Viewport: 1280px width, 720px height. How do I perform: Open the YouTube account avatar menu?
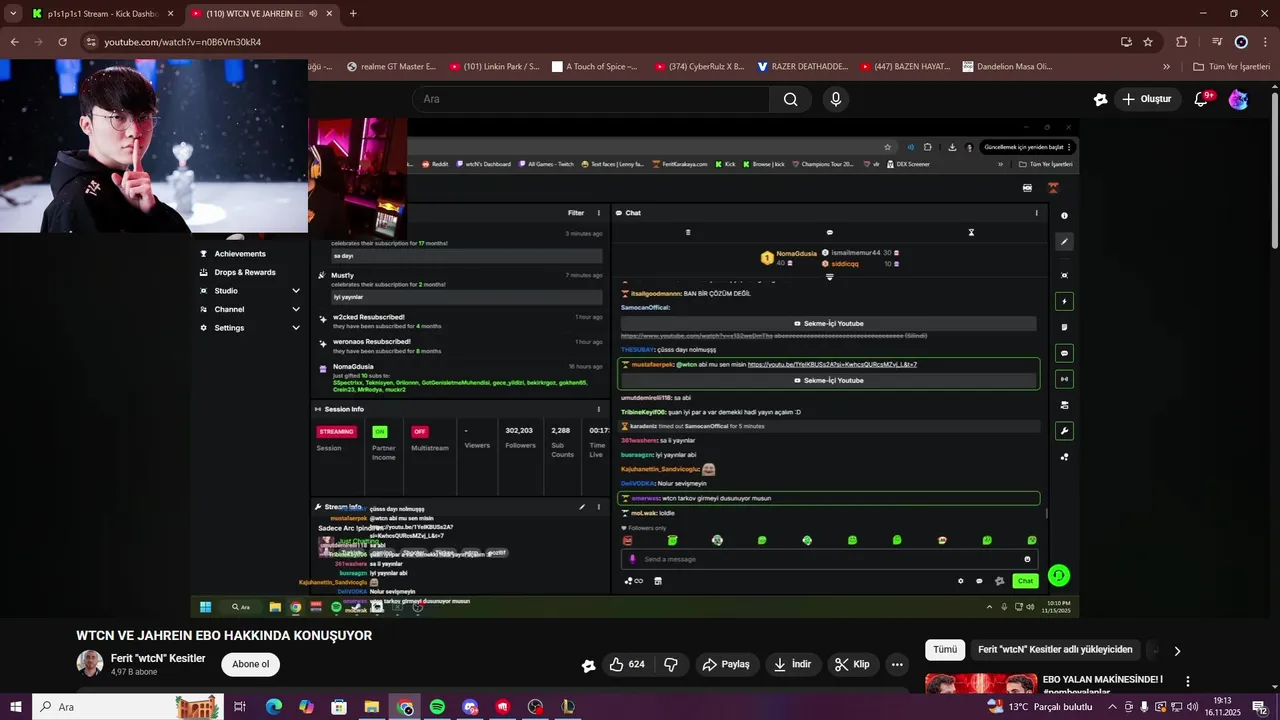[1238, 99]
